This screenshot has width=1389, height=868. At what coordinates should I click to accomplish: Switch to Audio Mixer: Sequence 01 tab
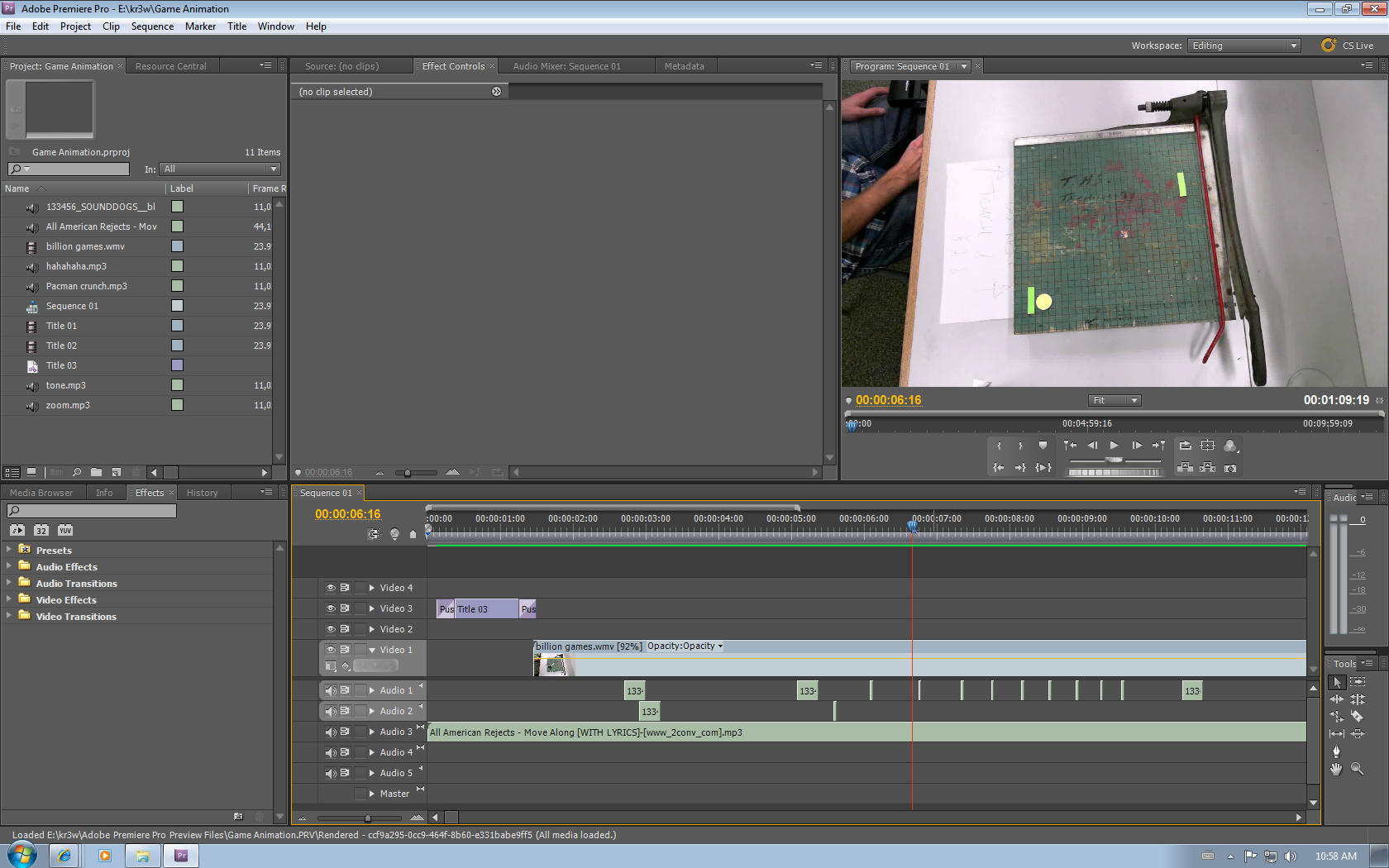point(566,66)
